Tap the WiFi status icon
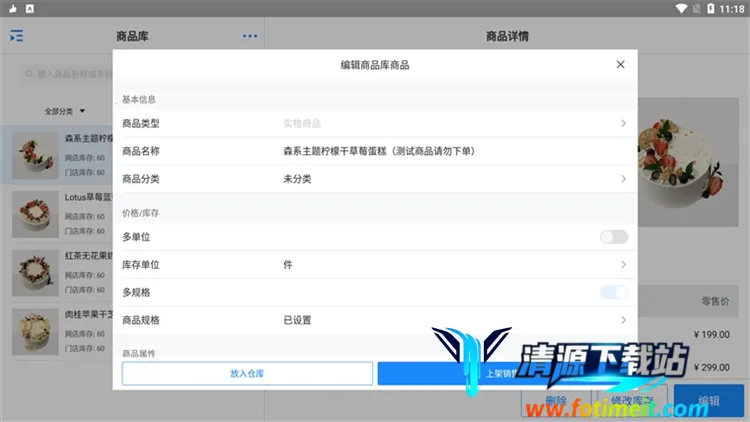 coord(681,8)
